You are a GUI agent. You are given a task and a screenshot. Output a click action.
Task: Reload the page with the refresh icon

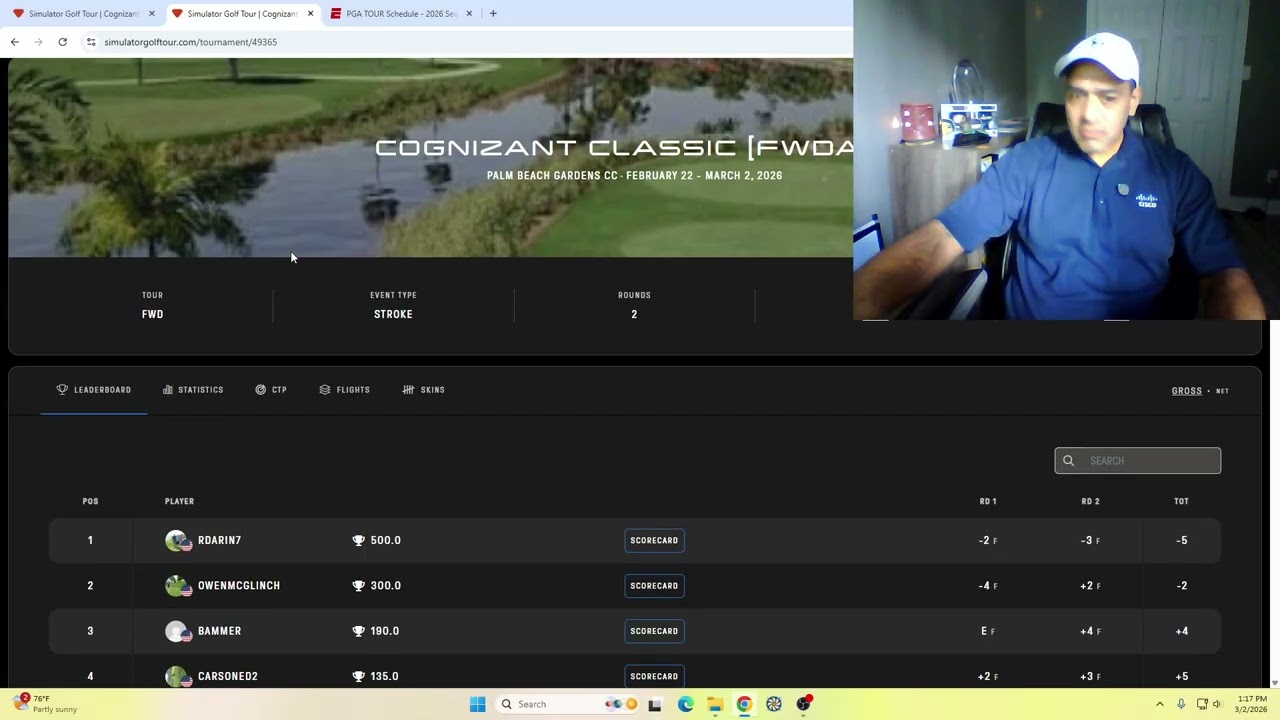click(62, 42)
